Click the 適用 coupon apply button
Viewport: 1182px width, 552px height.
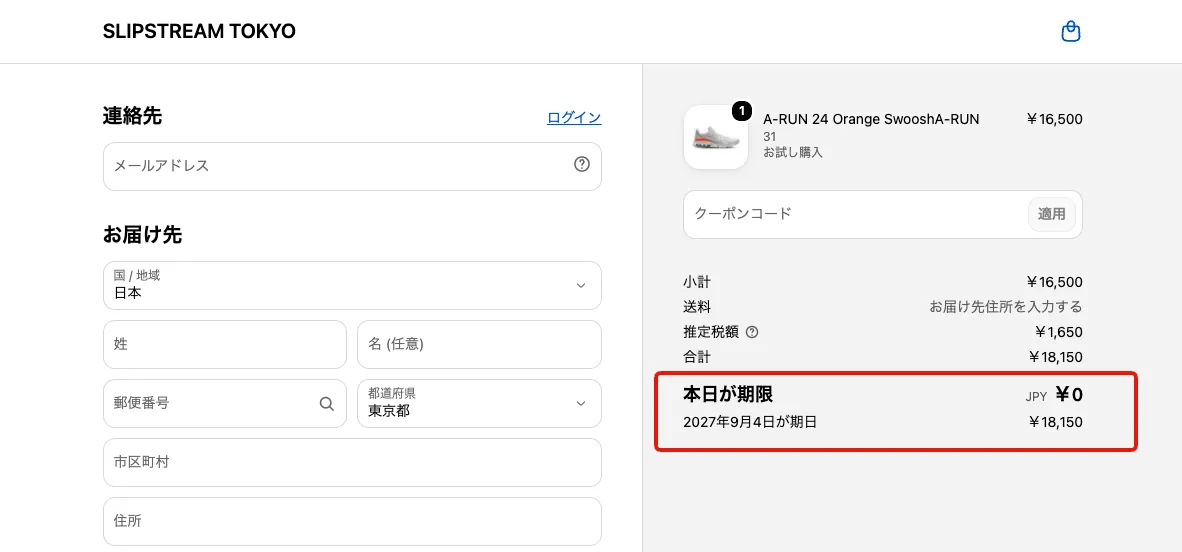(1052, 214)
